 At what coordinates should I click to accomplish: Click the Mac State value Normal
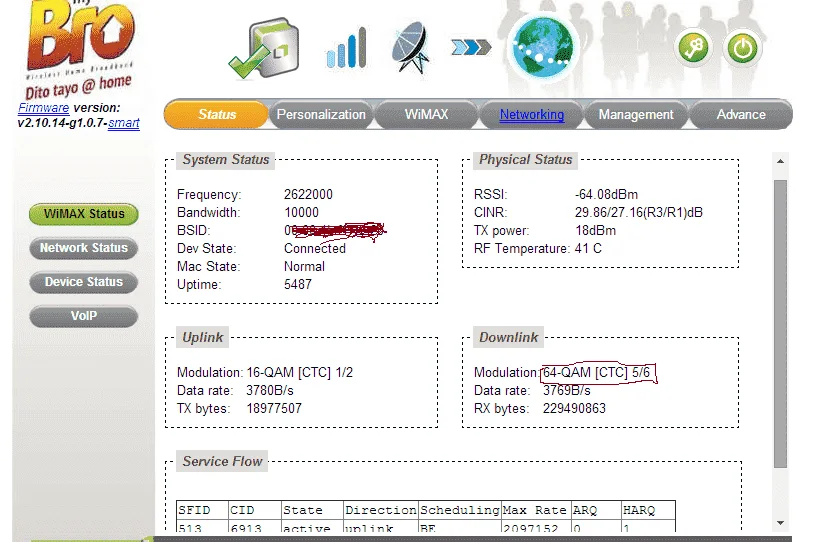point(304,267)
